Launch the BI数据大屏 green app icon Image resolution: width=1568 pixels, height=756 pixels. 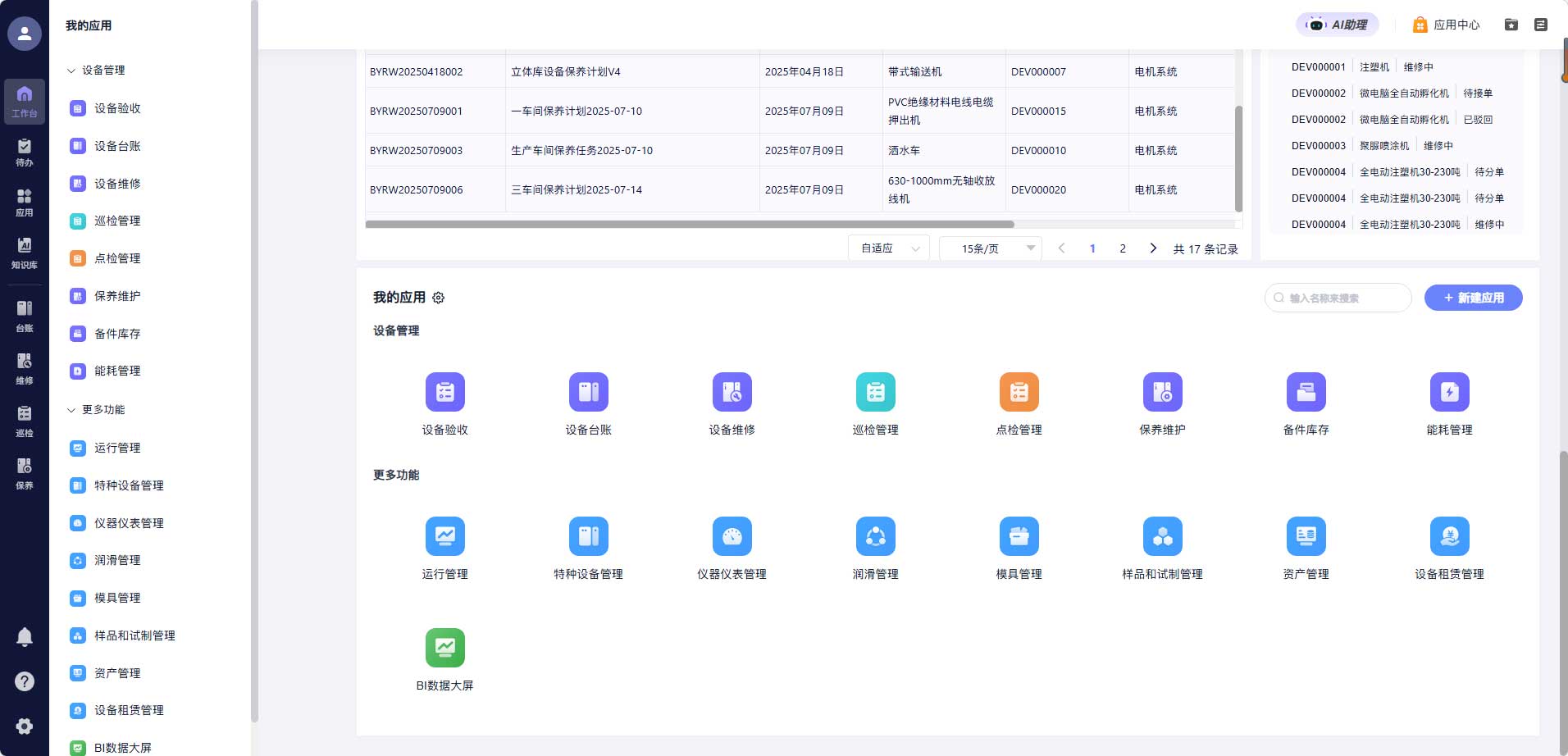click(x=444, y=649)
